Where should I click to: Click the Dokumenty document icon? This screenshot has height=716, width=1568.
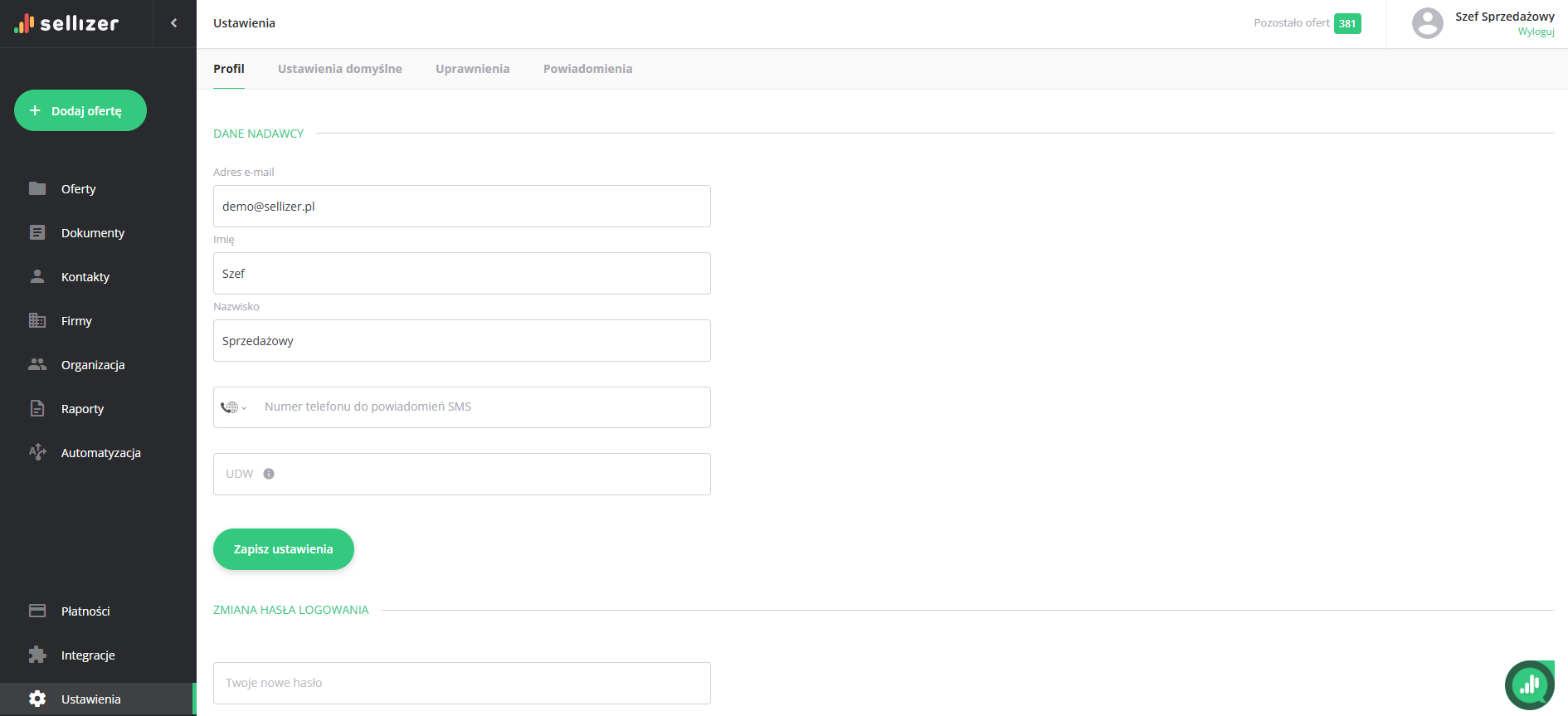37,232
